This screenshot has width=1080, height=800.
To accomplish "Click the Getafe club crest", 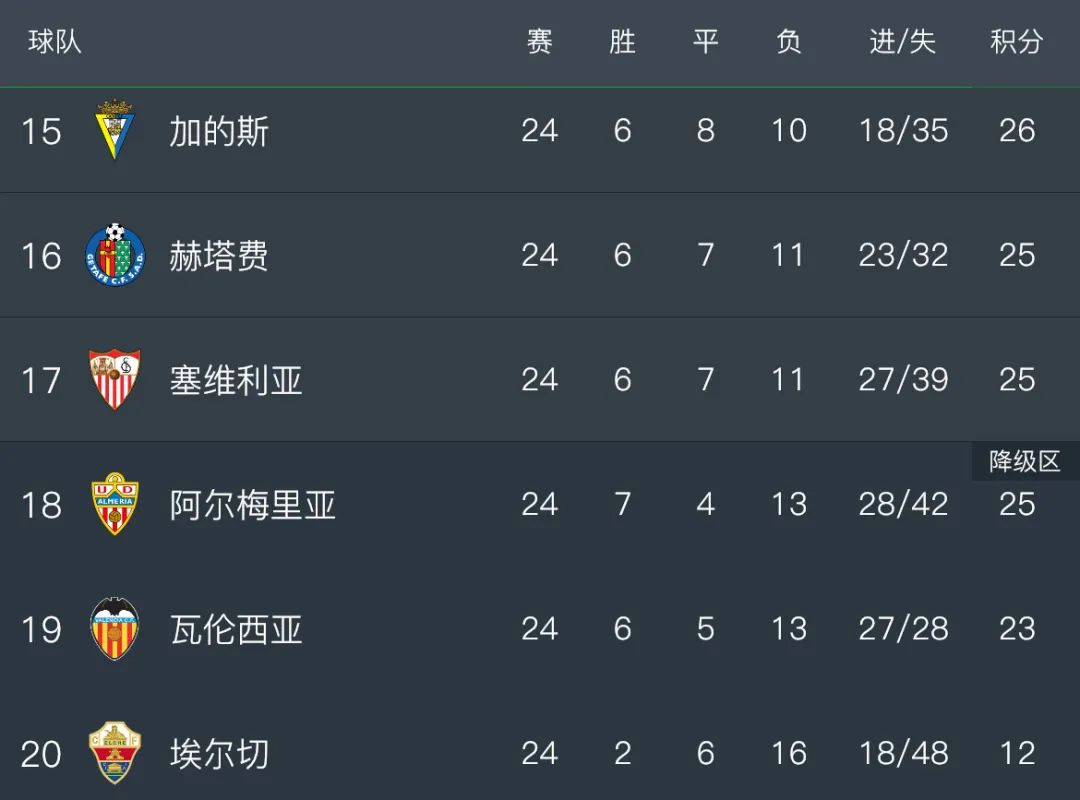I will pos(115,255).
